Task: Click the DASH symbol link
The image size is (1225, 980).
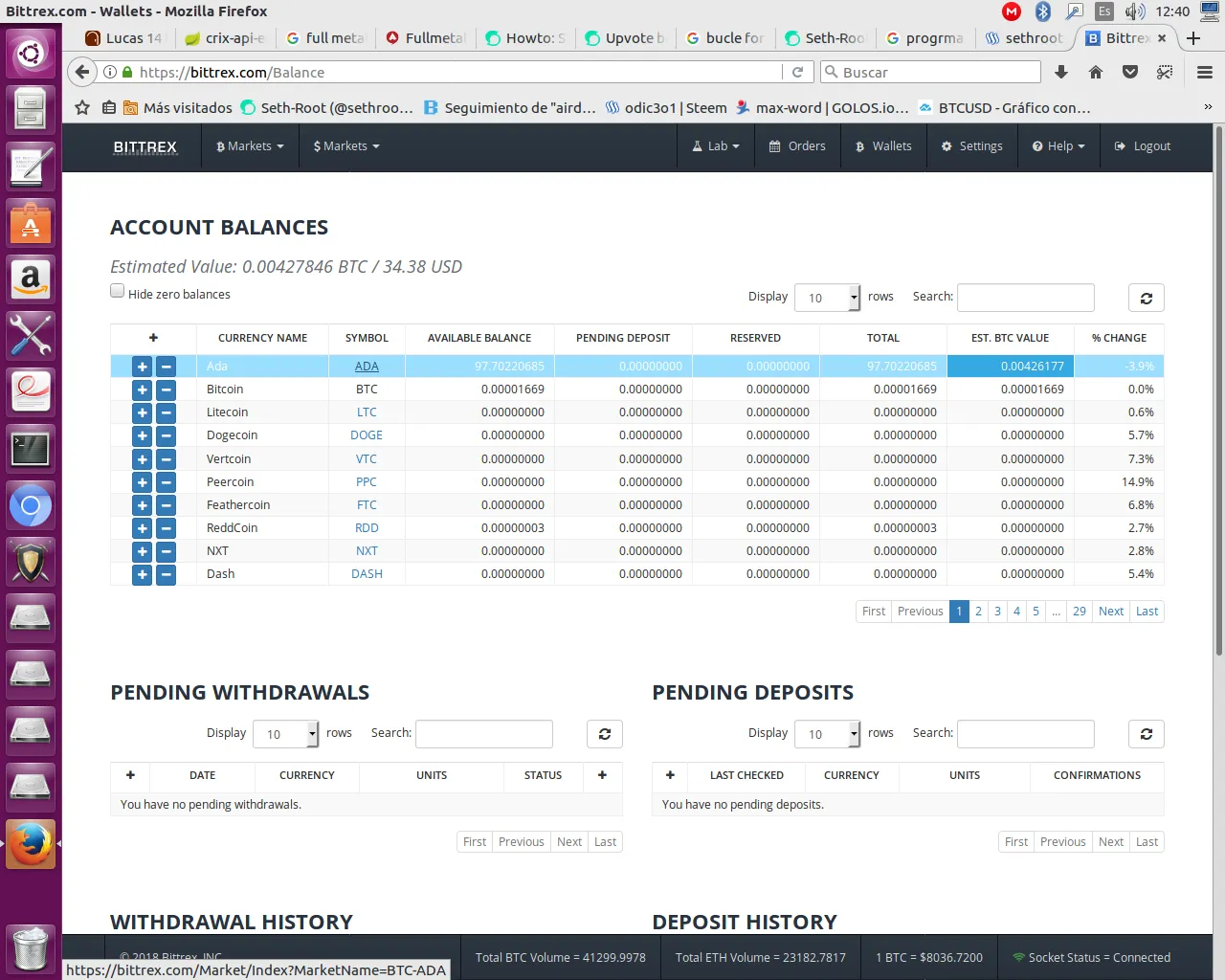Action: click(x=367, y=574)
